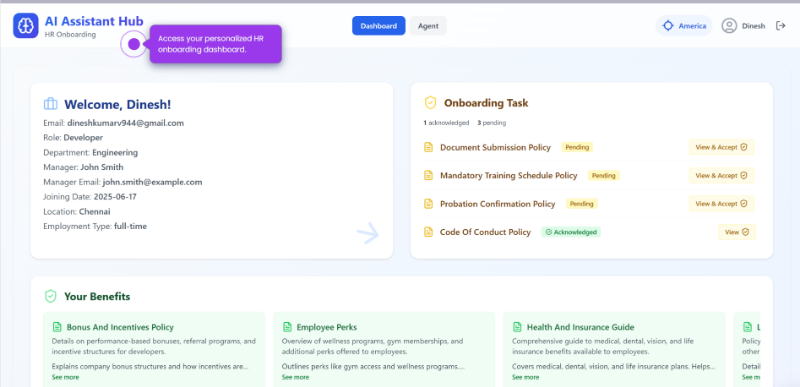Click the logout icon next to Dinesh
The image size is (800, 387).
point(780,25)
